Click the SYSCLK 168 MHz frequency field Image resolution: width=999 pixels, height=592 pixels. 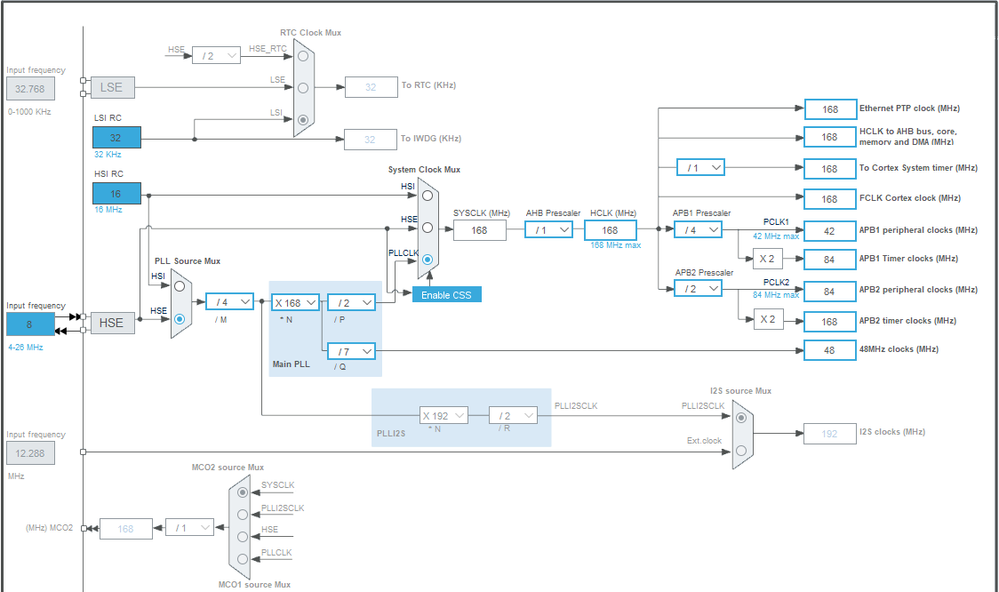[x=480, y=230]
